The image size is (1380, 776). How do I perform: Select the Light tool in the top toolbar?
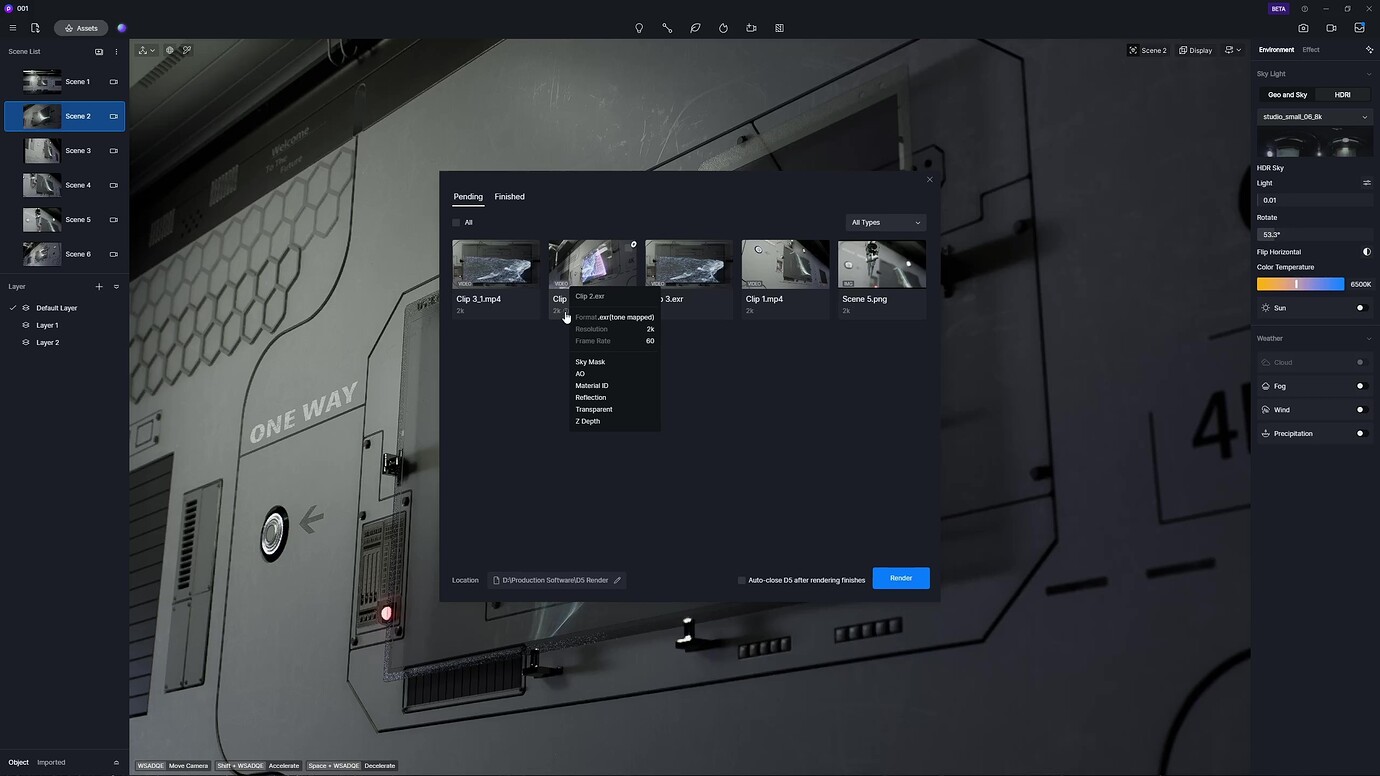639,28
